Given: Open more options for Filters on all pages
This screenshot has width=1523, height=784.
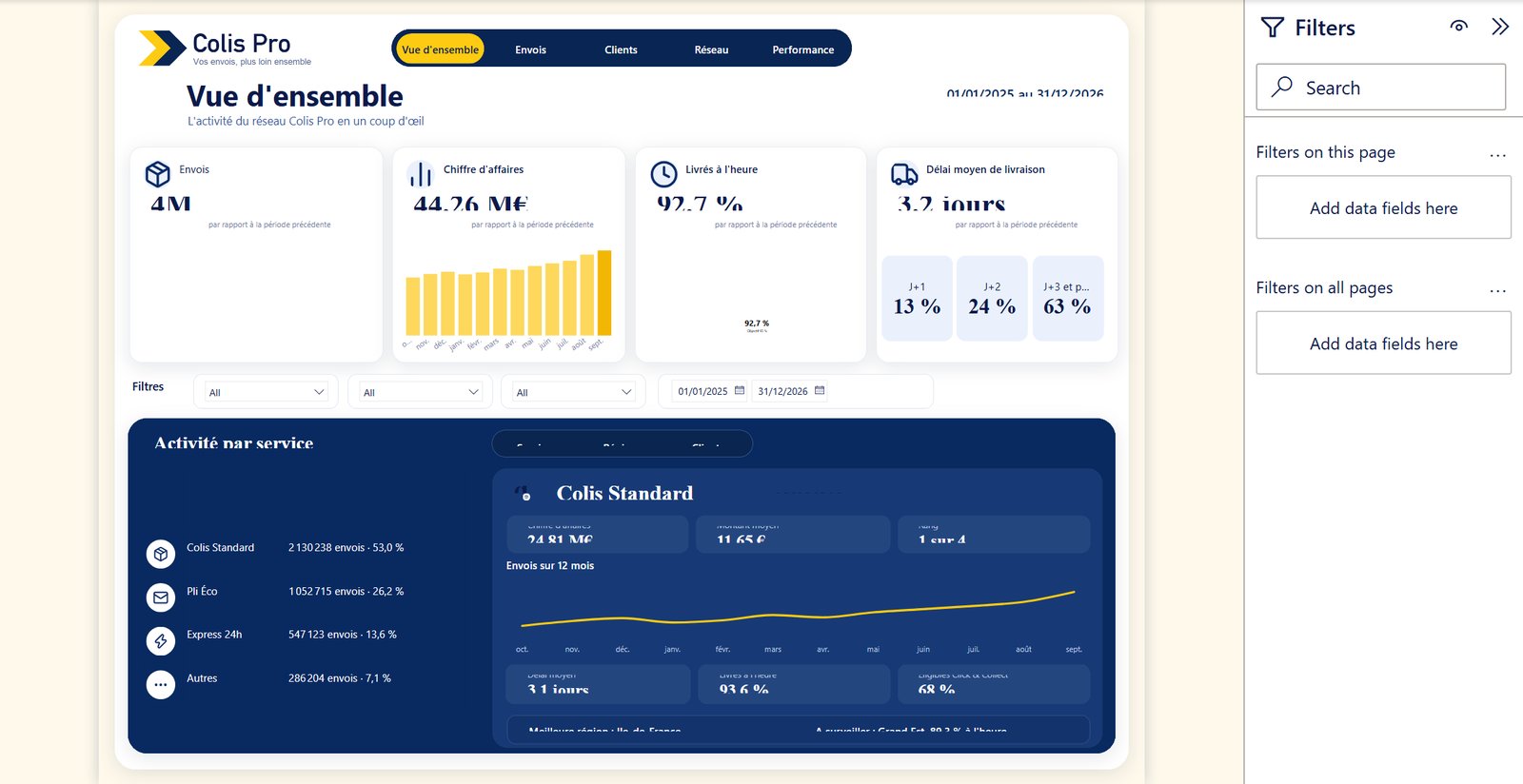Looking at the screenshot, I should [1497, 291].
